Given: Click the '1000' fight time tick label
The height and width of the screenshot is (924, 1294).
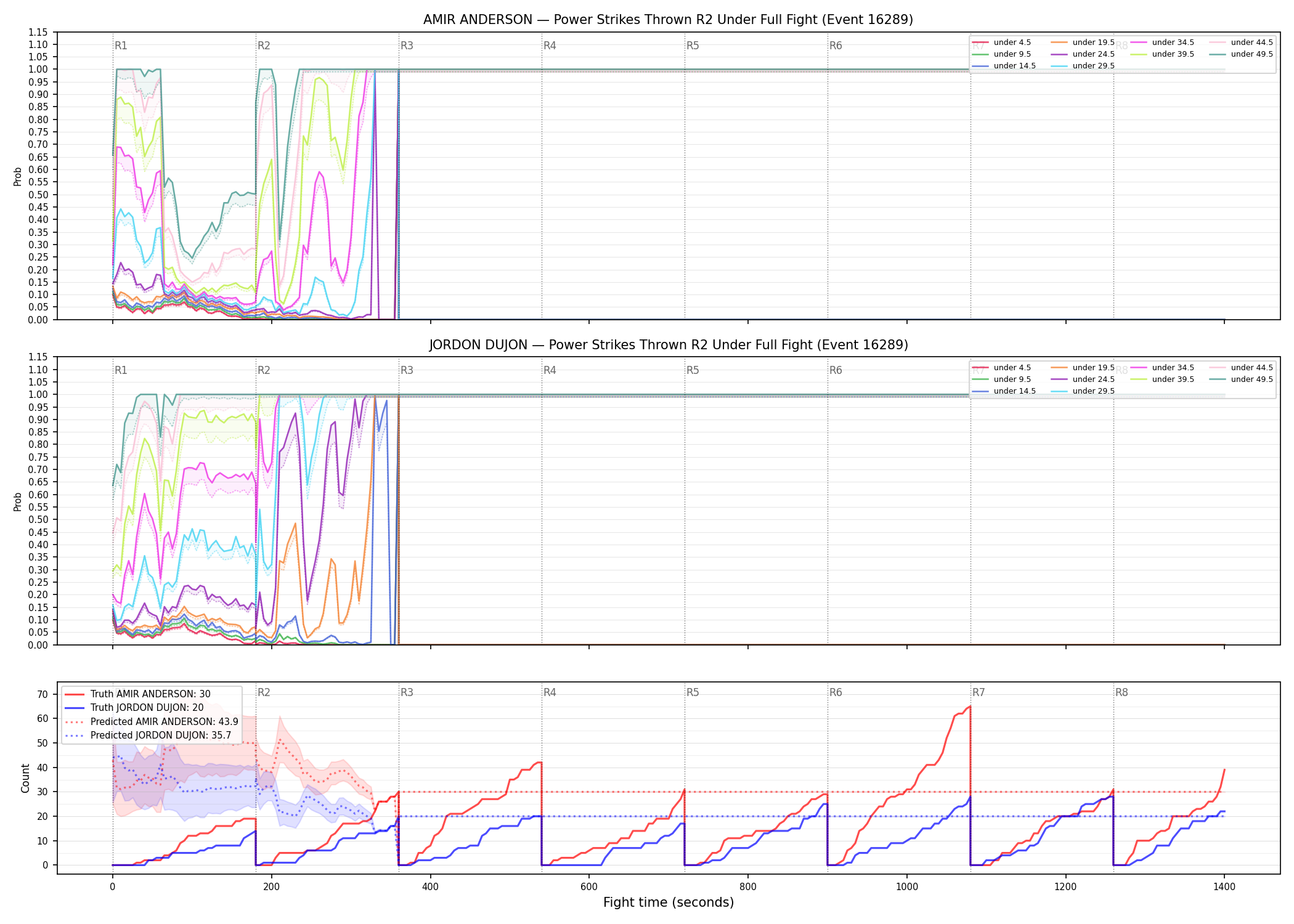Looking at the screenshot, I should point(907,887).
